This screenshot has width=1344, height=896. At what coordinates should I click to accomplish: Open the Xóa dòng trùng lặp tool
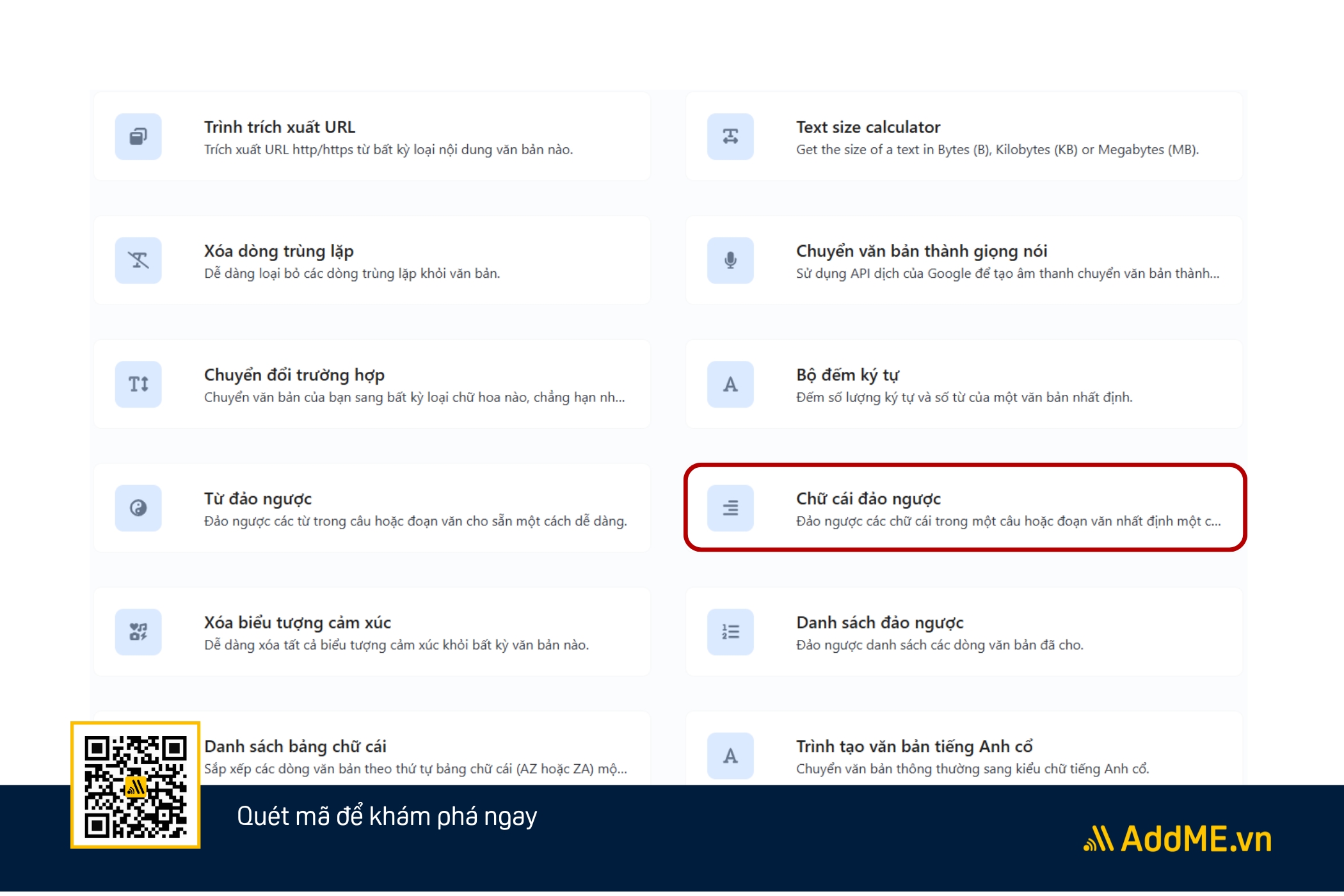[x=372, y=260]
